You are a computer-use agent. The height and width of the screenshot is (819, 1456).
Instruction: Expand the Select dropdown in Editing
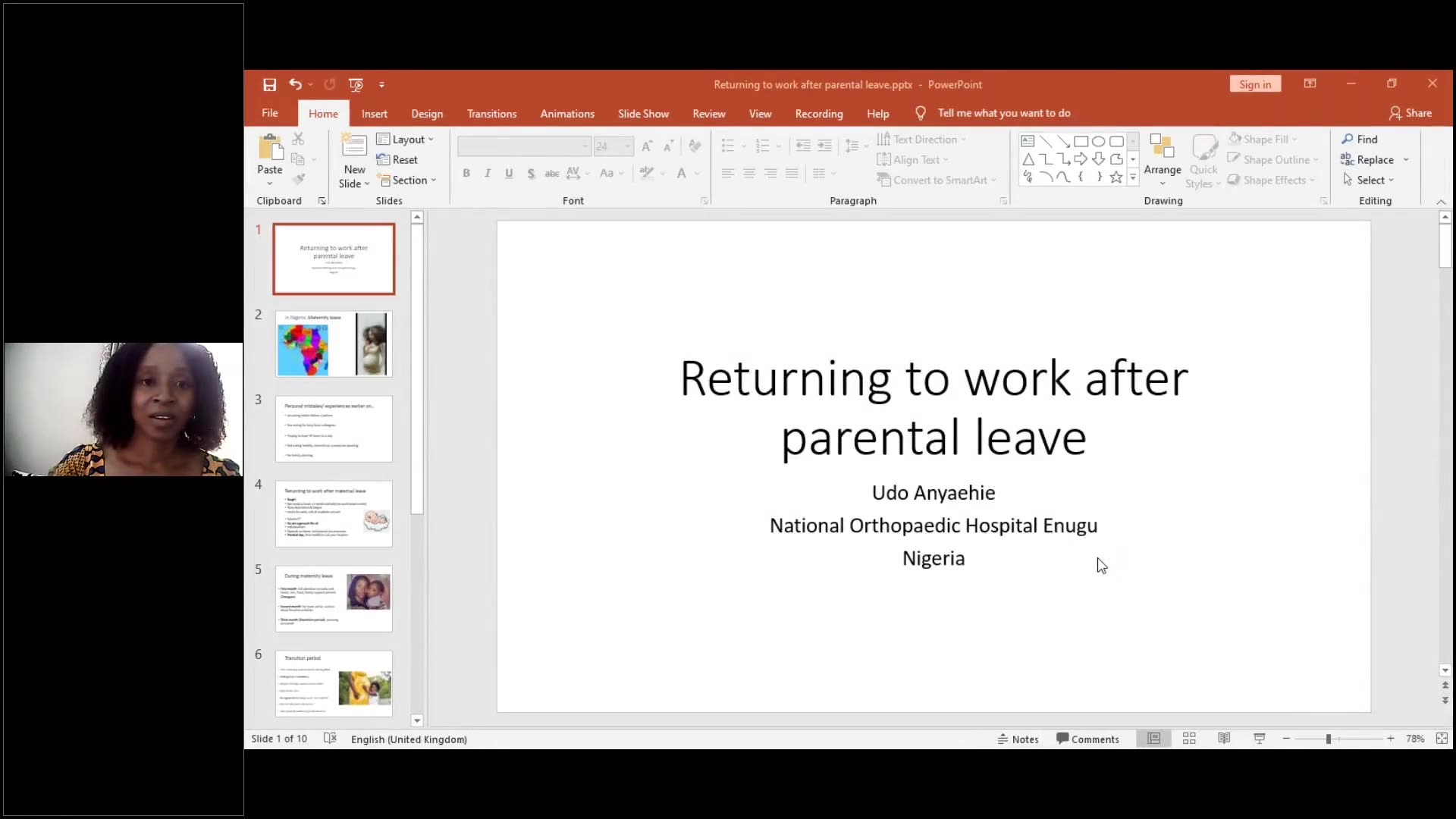pyautogui.click(x=1369, y=180)
